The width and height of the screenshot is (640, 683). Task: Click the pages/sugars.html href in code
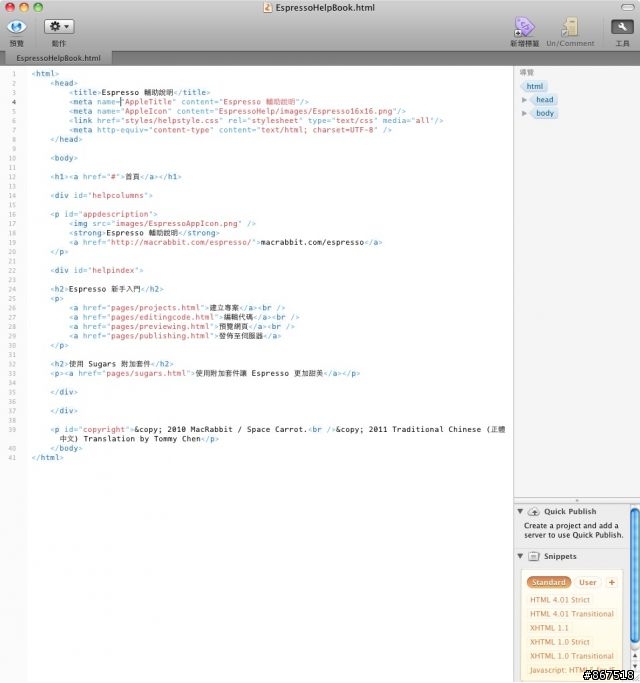[x=146, y=373]
